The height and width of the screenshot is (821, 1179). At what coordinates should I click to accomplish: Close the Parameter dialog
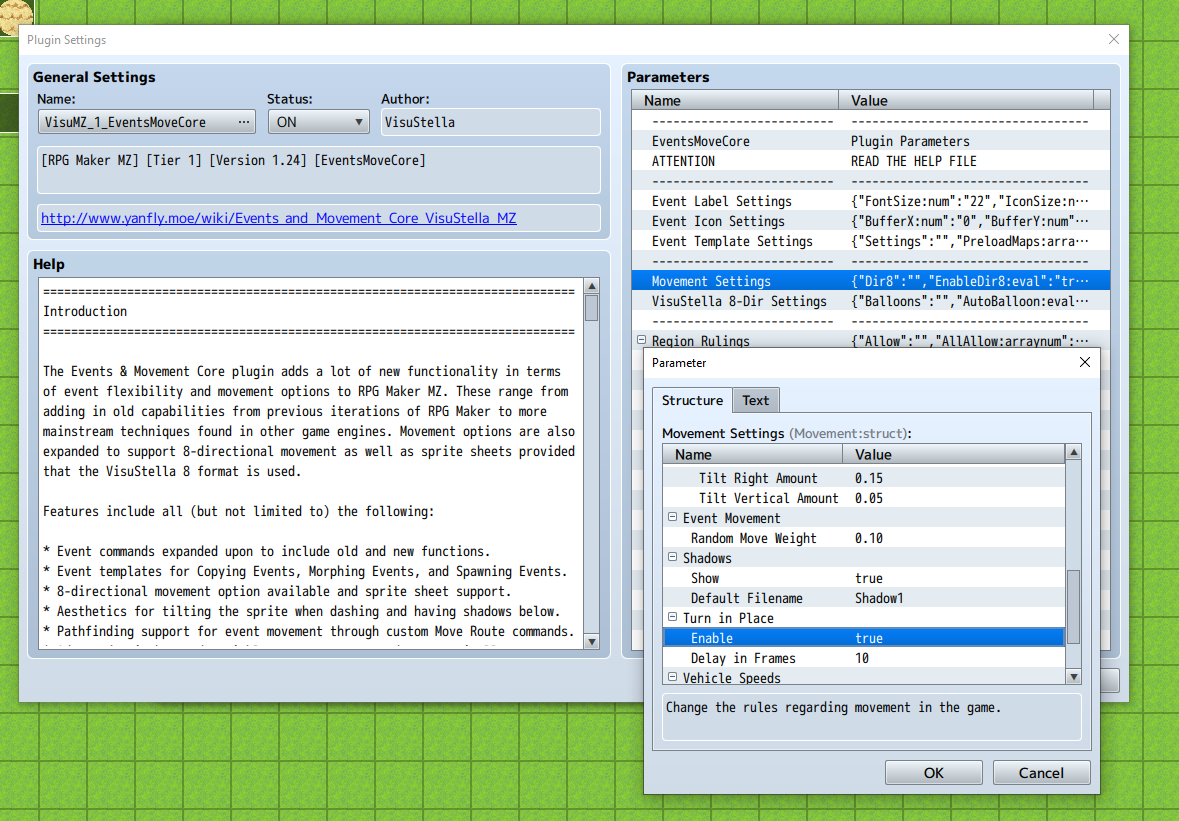tap(1084, 362)
